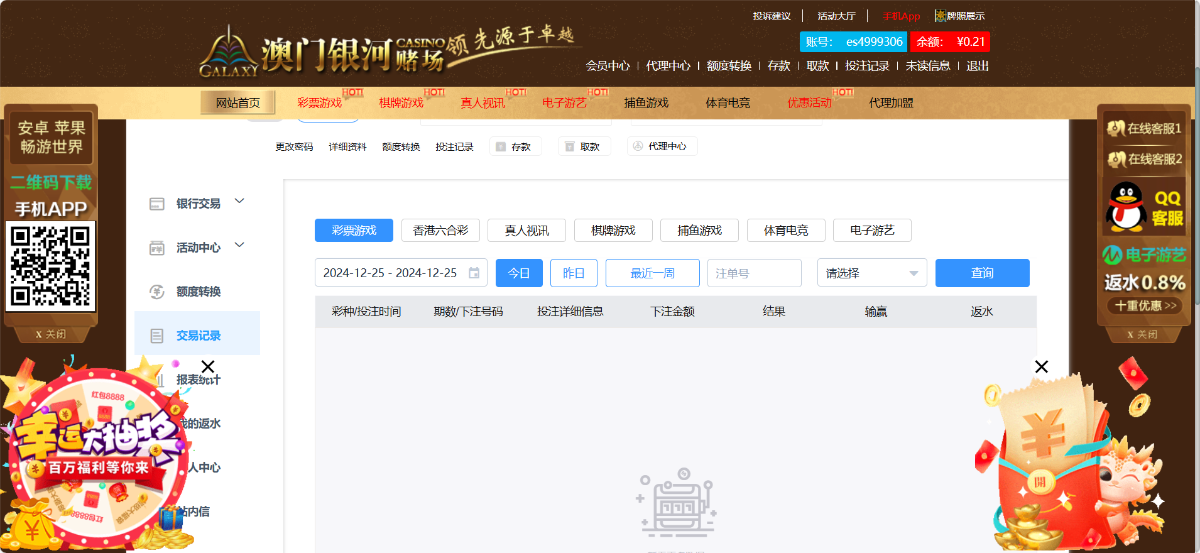
Task: Select the 最近一周 date filter
Action: point(652,273)
